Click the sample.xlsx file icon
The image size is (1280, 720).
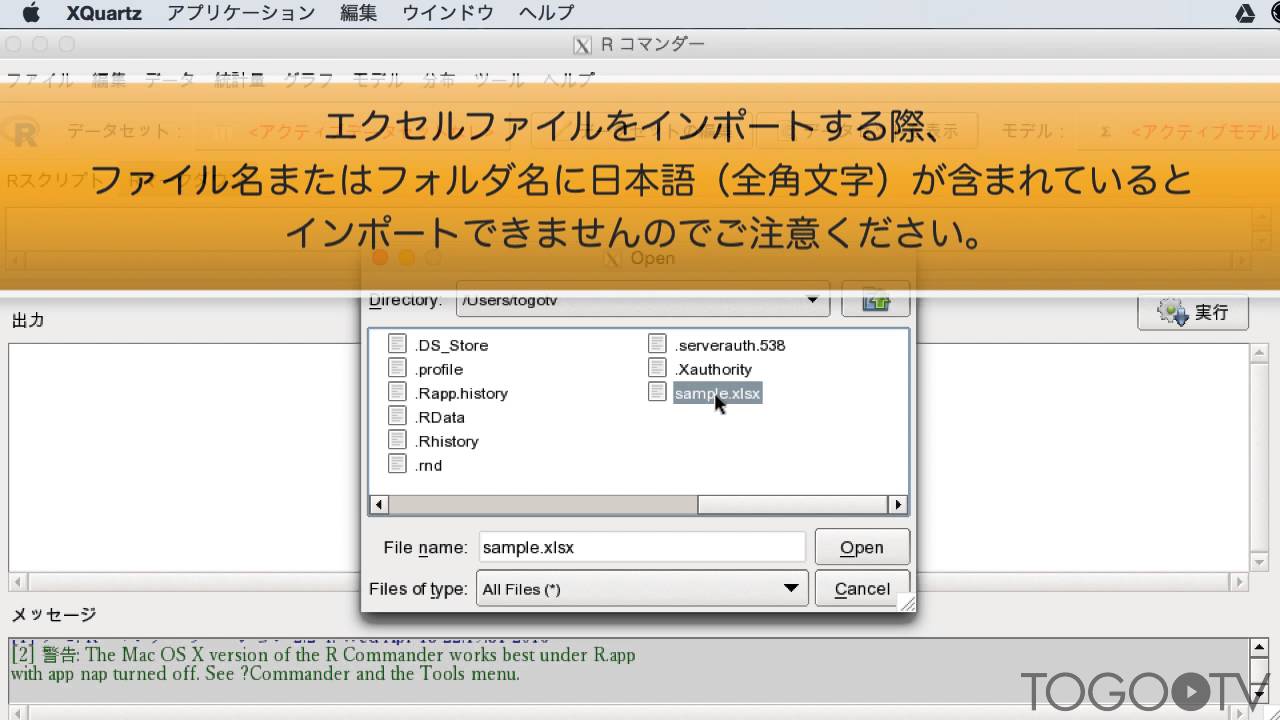657,392
